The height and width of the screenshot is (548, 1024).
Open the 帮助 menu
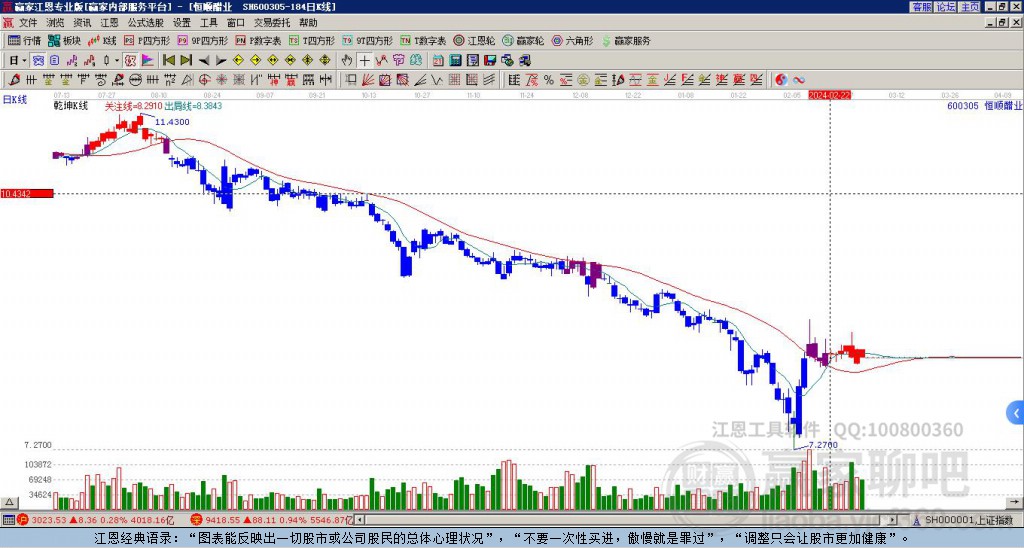pos(308,23)
